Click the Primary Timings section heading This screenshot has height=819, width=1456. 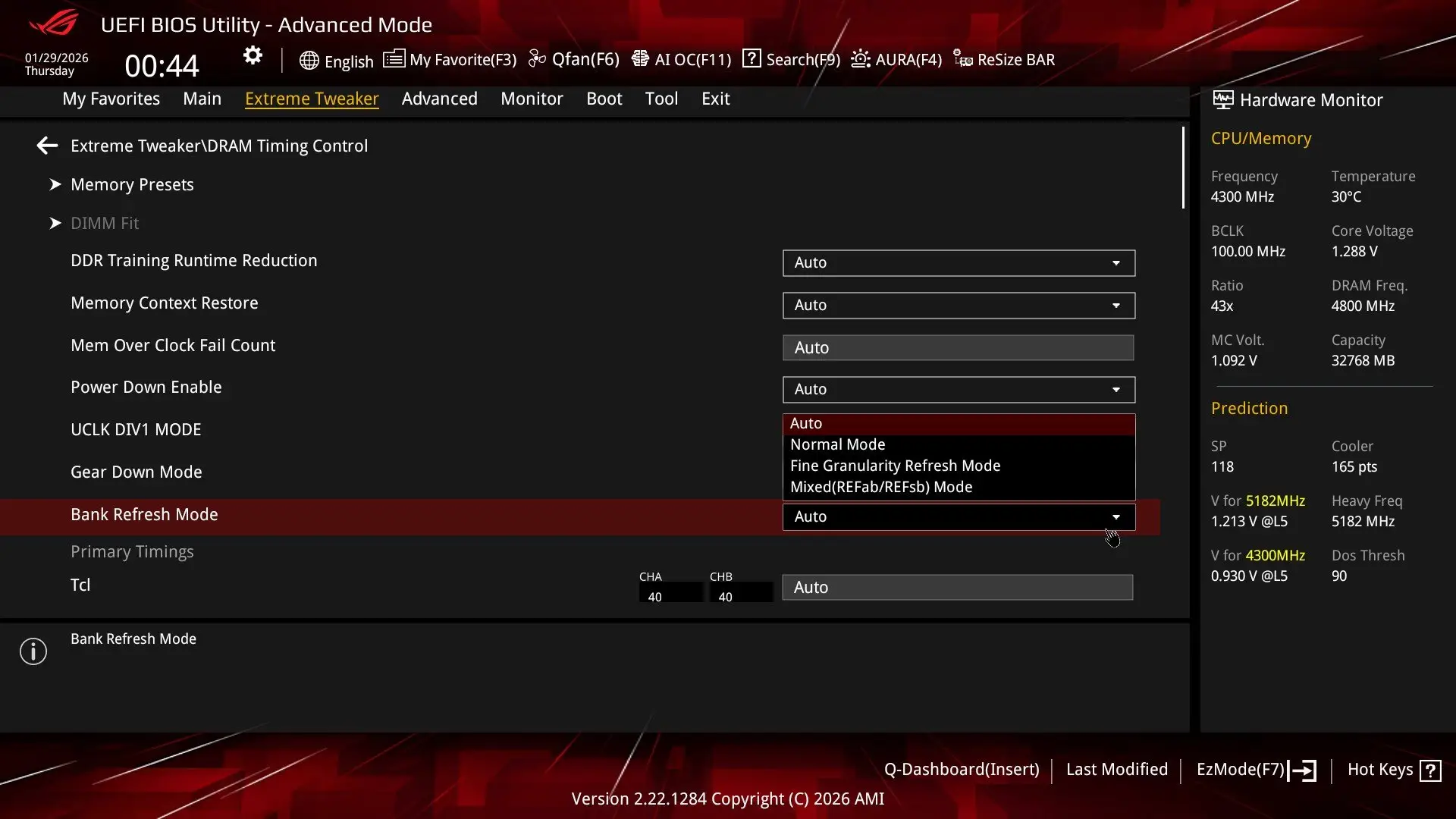click(x=132, y=551)
